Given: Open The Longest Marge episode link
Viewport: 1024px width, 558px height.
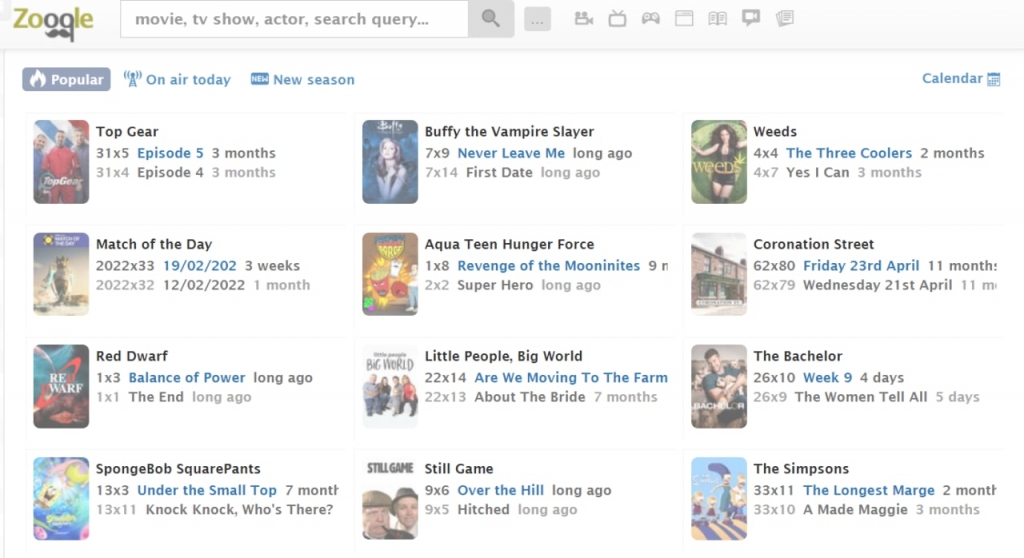Looking at the screenshot, I should [869, 490].
